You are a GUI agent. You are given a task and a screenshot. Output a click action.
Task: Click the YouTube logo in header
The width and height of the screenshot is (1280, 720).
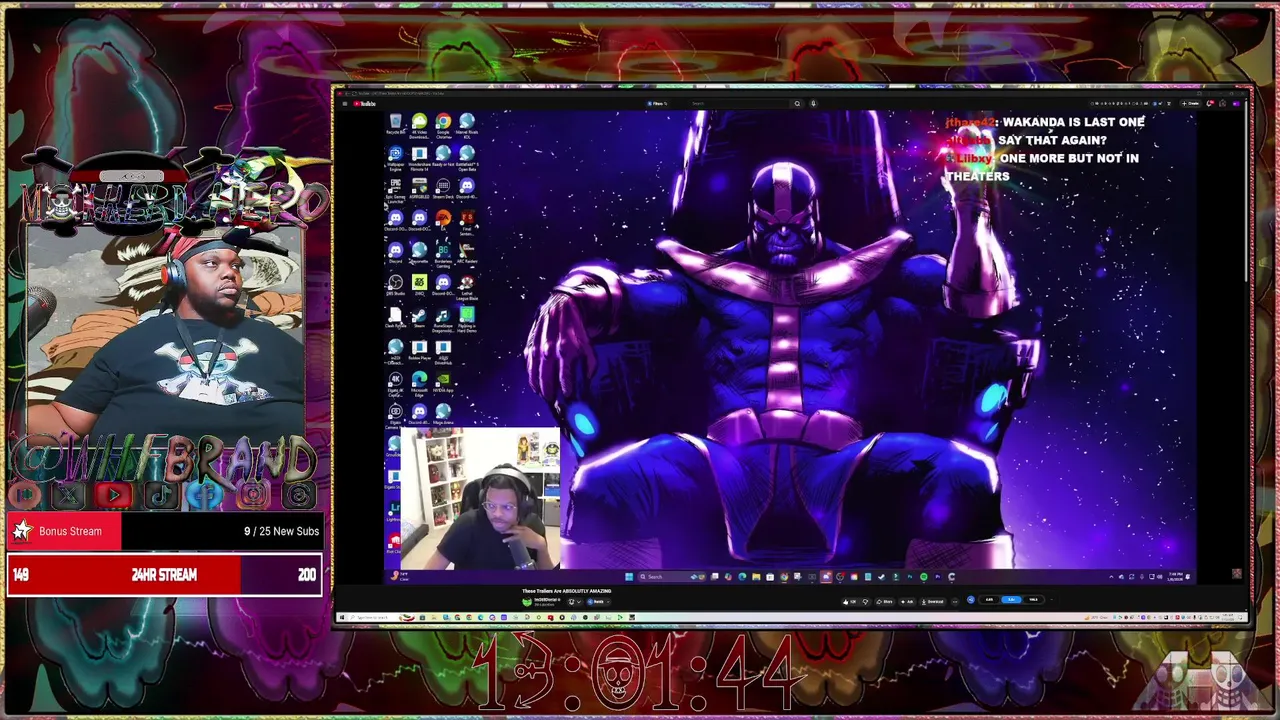365,103
